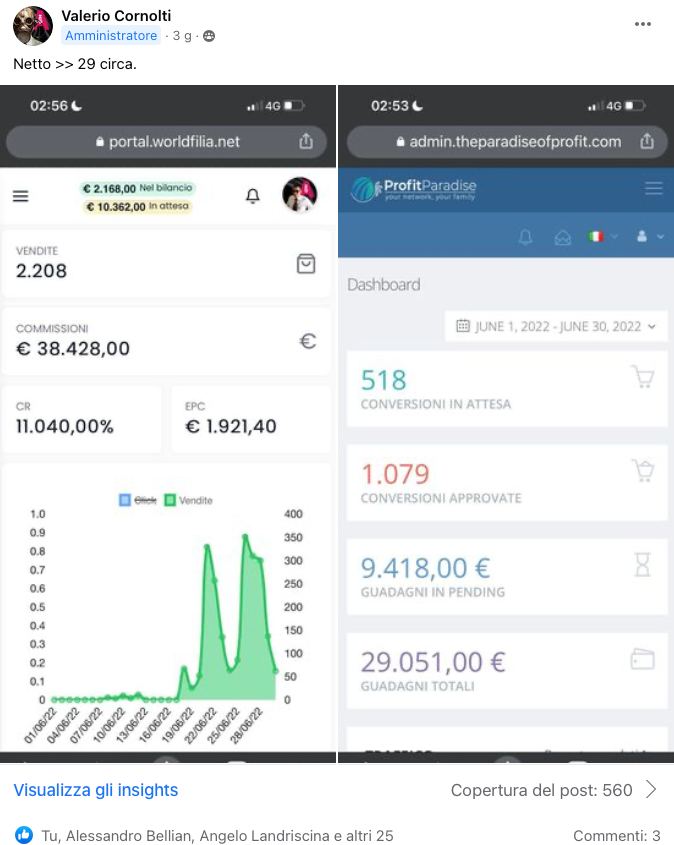674x845 pixels.
Task: Open the Italian flag language dropdown
Action: tap(602, 237)
